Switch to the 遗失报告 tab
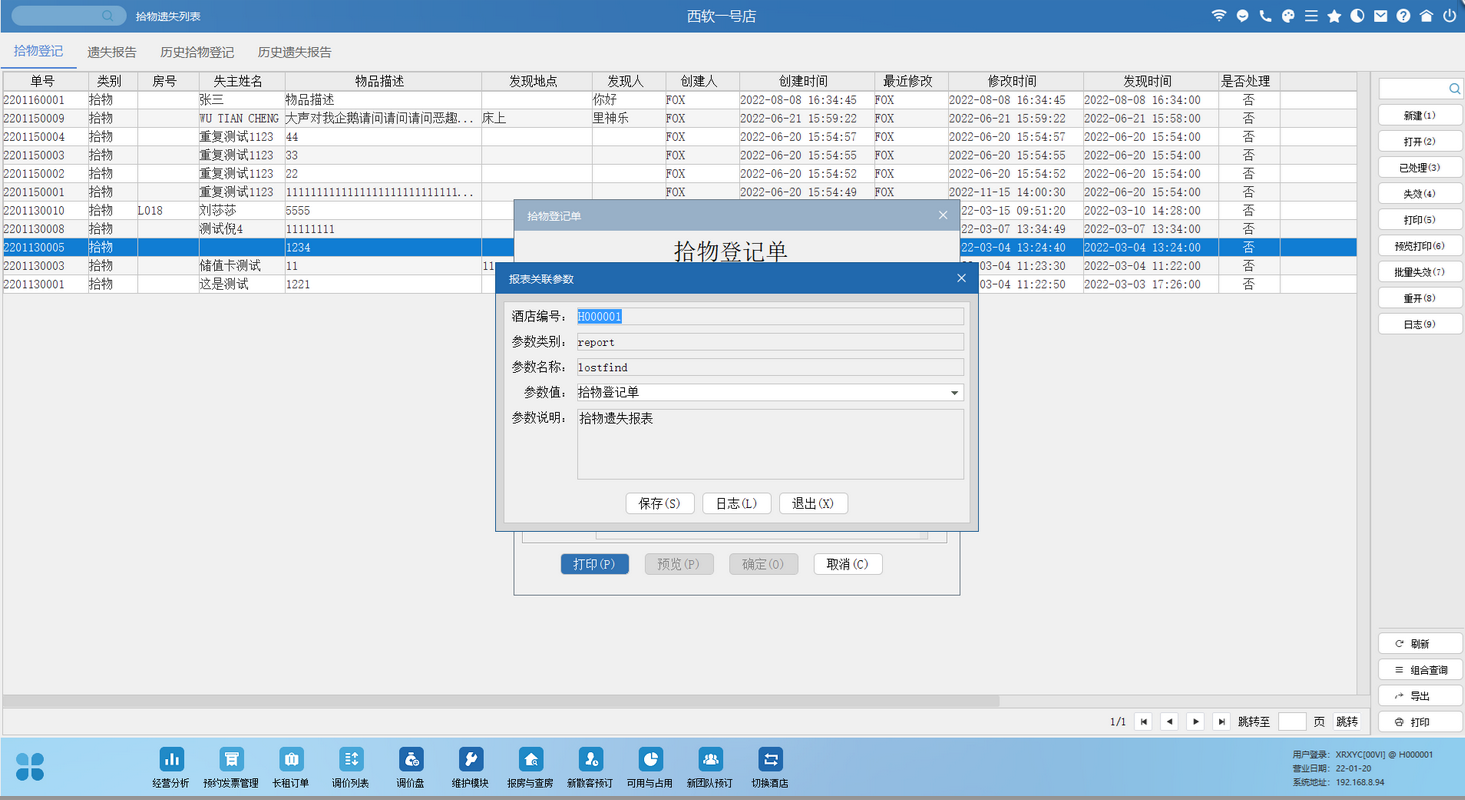The width and height of the screenshot is (1465, 800). (112, 52)
